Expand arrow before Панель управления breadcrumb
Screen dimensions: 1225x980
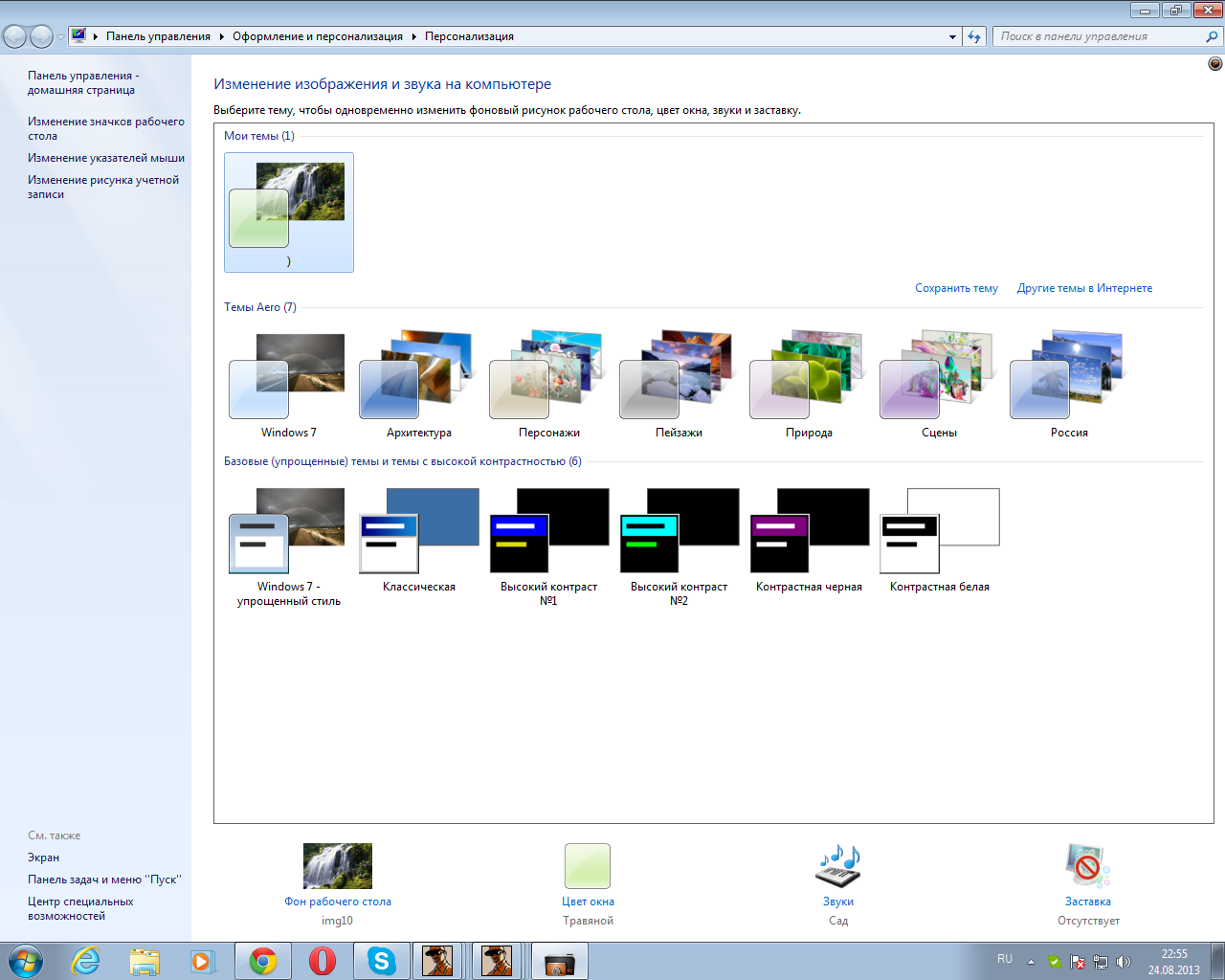[x=96, y=36]
